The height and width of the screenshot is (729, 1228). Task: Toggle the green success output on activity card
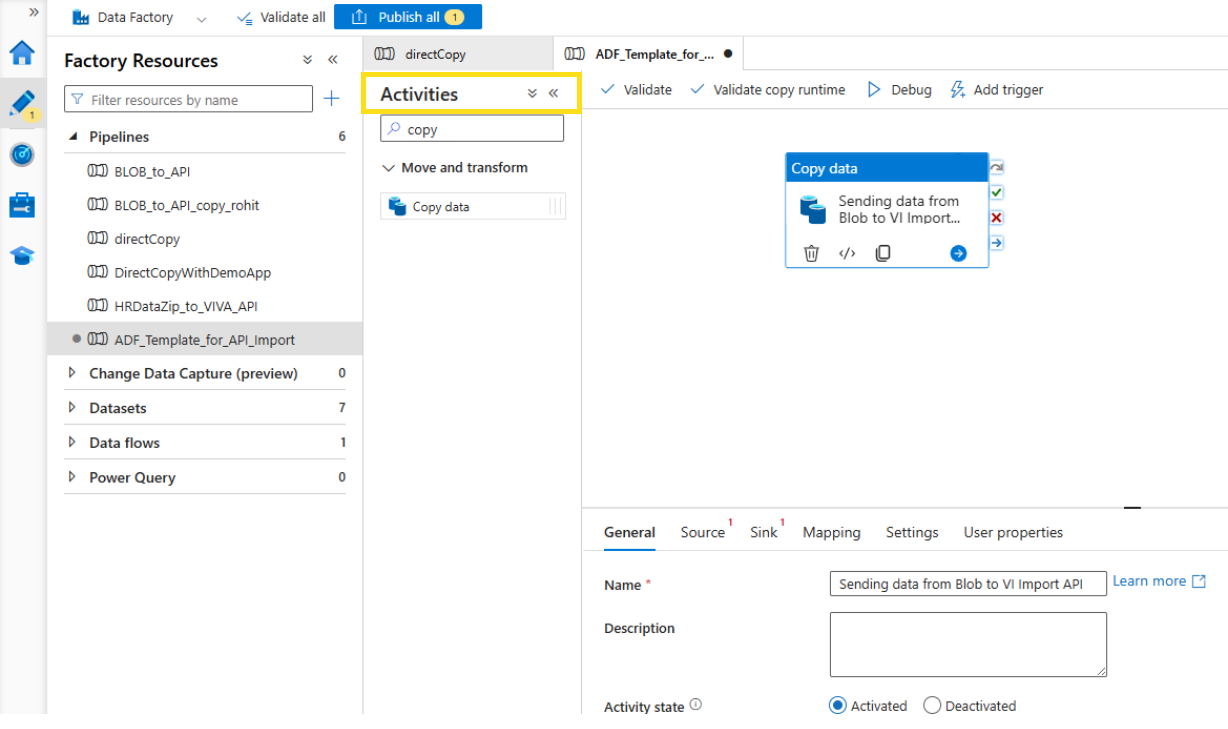tap(996, 192)
